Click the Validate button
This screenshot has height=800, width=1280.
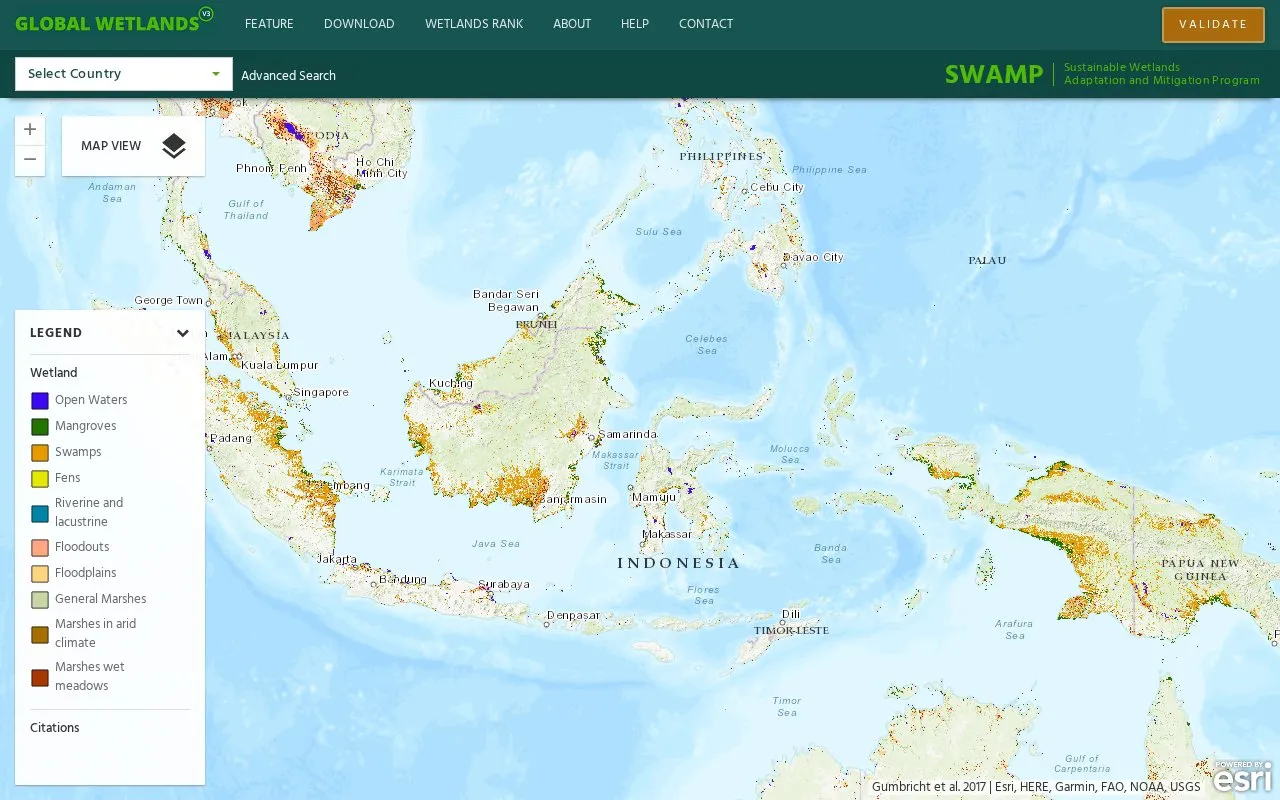pos(1213,25)
